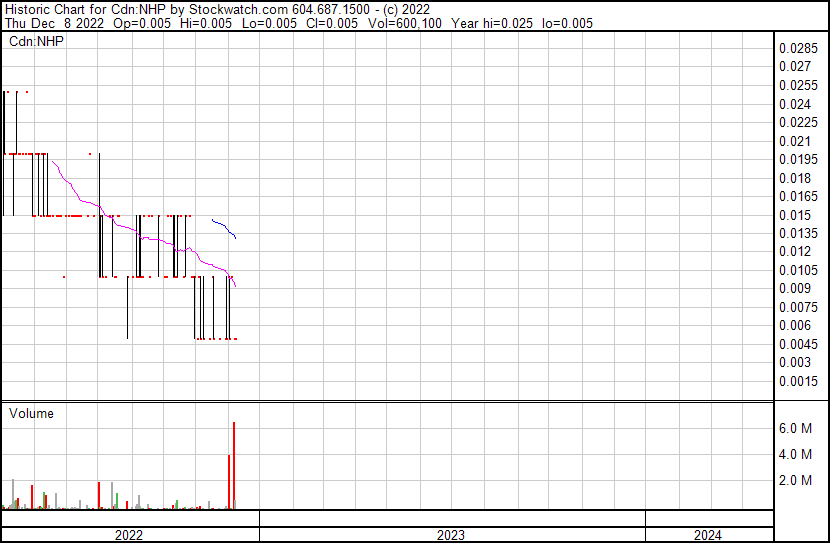Click the chart title 'Historic Chart for Cdn:NHP'
The width and height of the screenshot is (830, 543).
[85, 10]
